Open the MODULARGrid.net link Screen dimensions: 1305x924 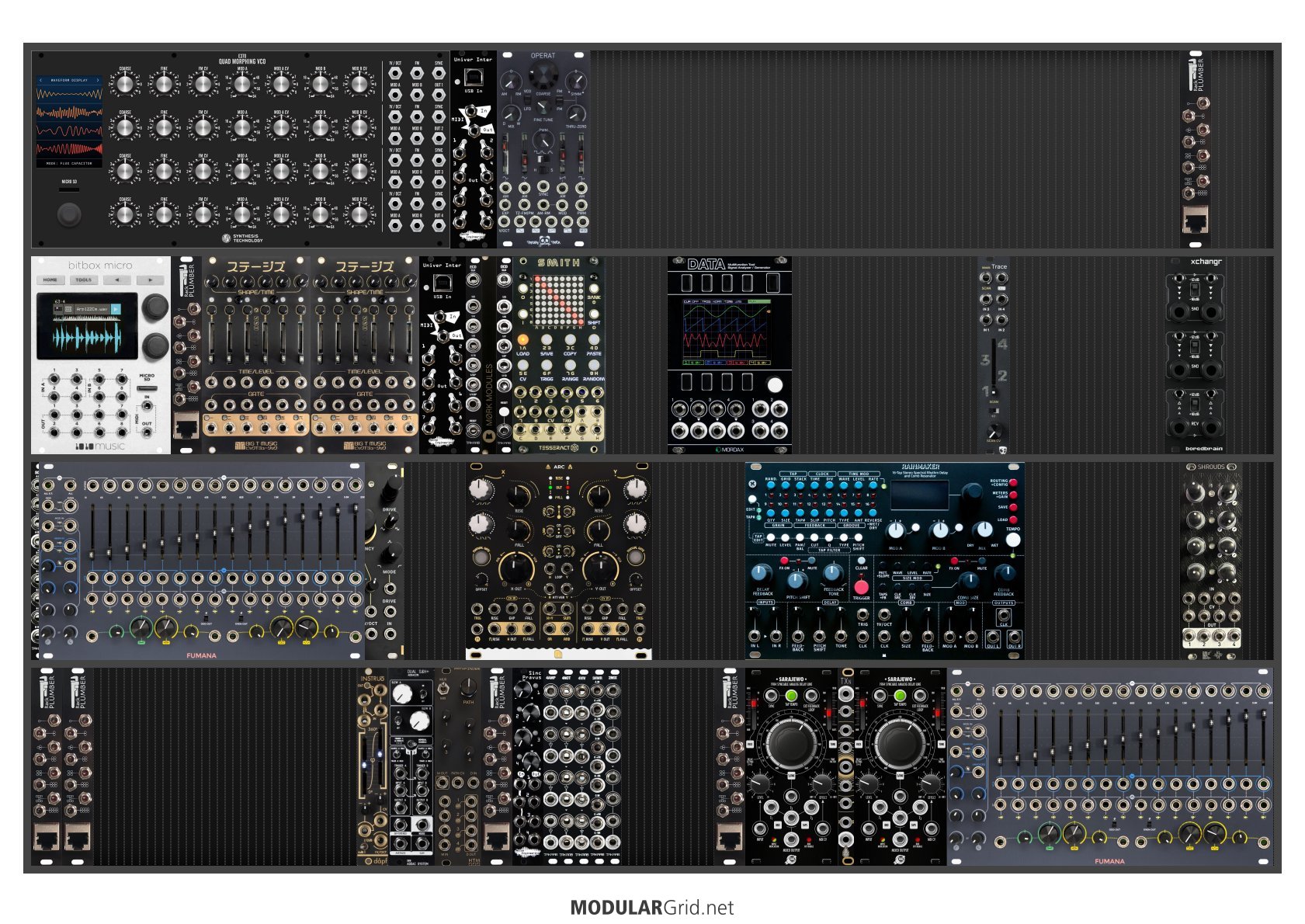tap(652, 907)
